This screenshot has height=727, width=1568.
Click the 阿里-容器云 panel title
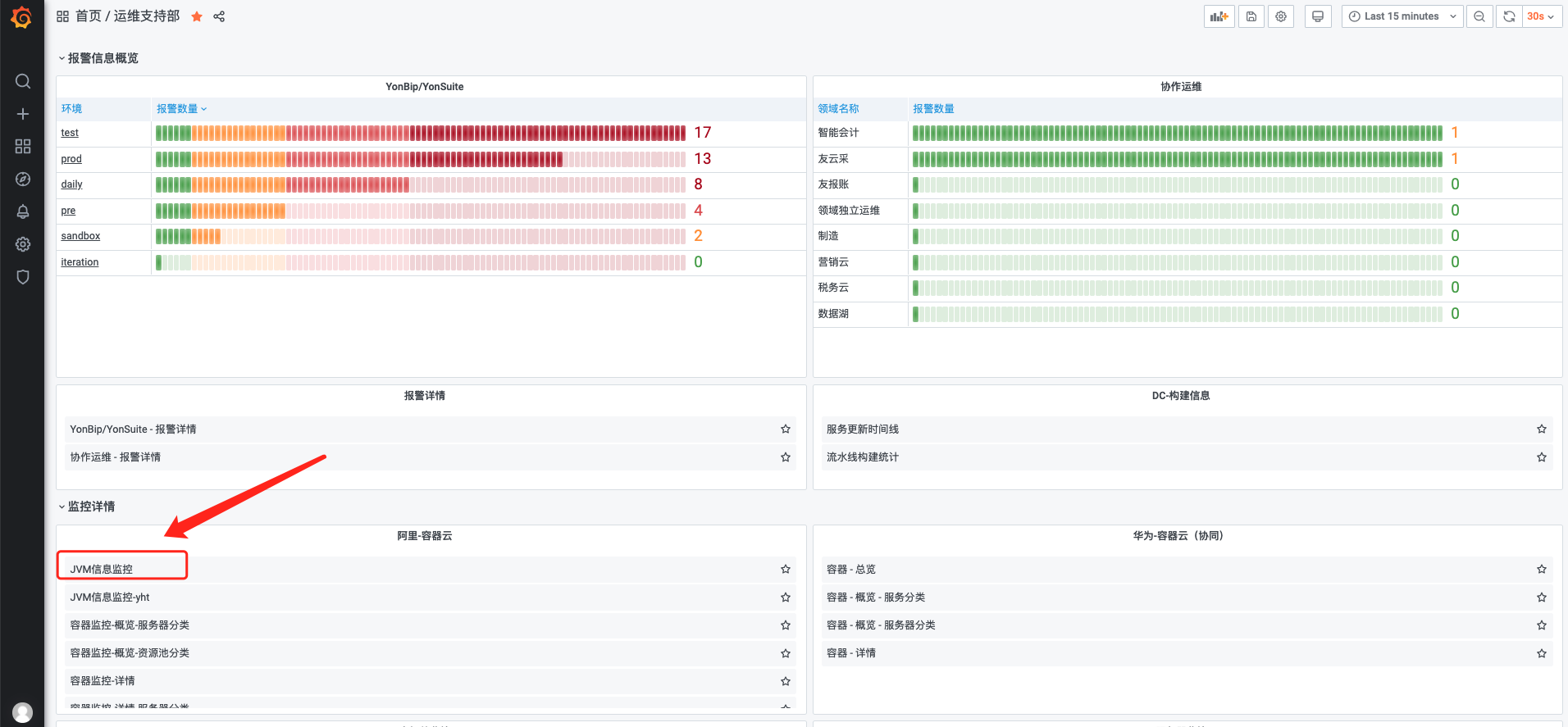(425, 536)
